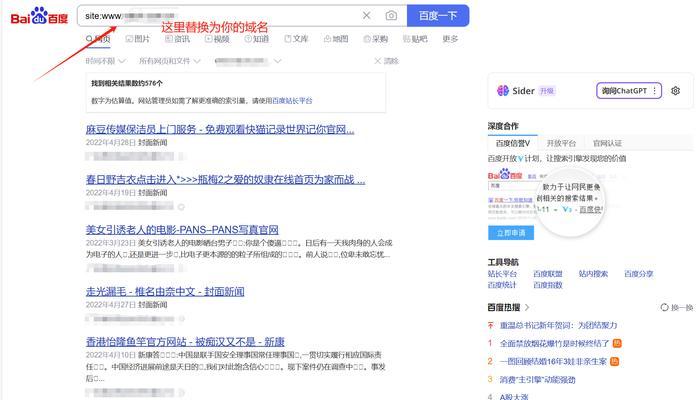The image size is (699, 400).
Task: Refresh hot searches with 换一换
Action: [x=677, y=307]
